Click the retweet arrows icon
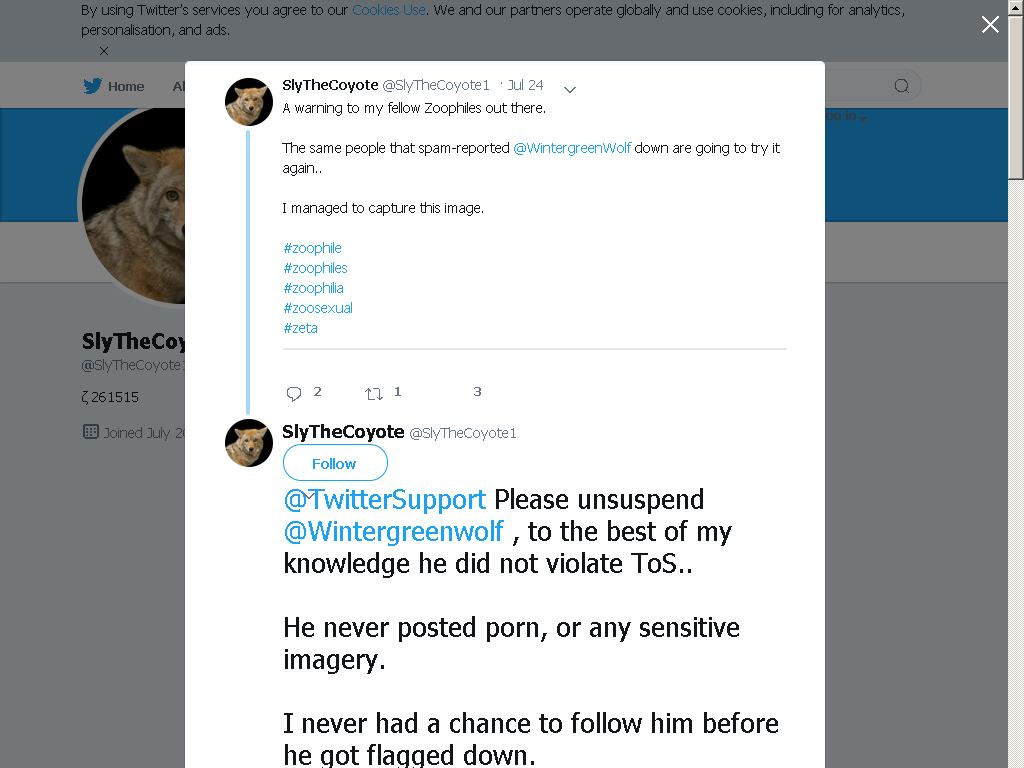This screenshot has width=1024, height=768. pos(374,393)
